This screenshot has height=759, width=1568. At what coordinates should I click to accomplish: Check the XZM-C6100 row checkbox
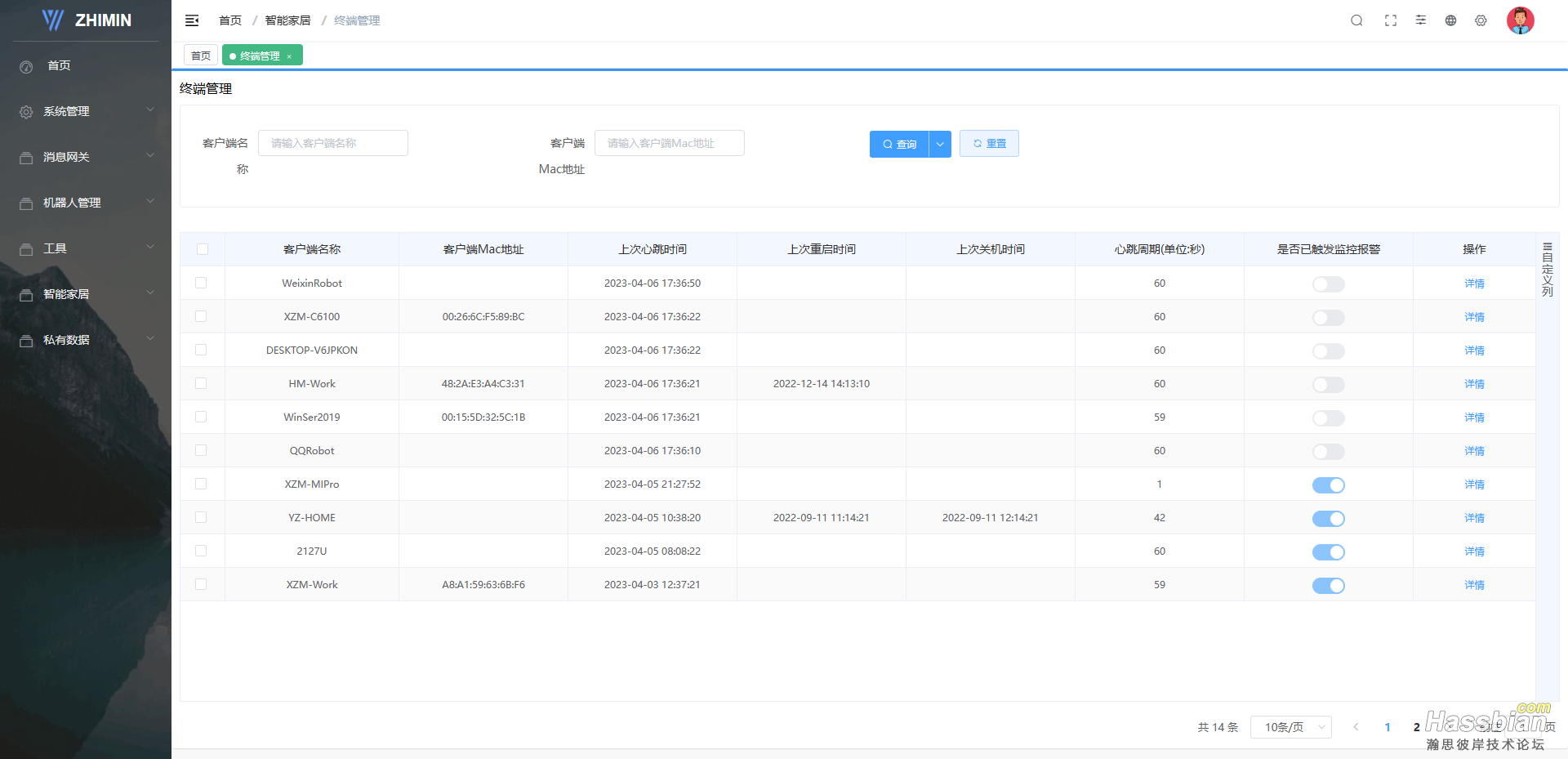pos(201,316)
